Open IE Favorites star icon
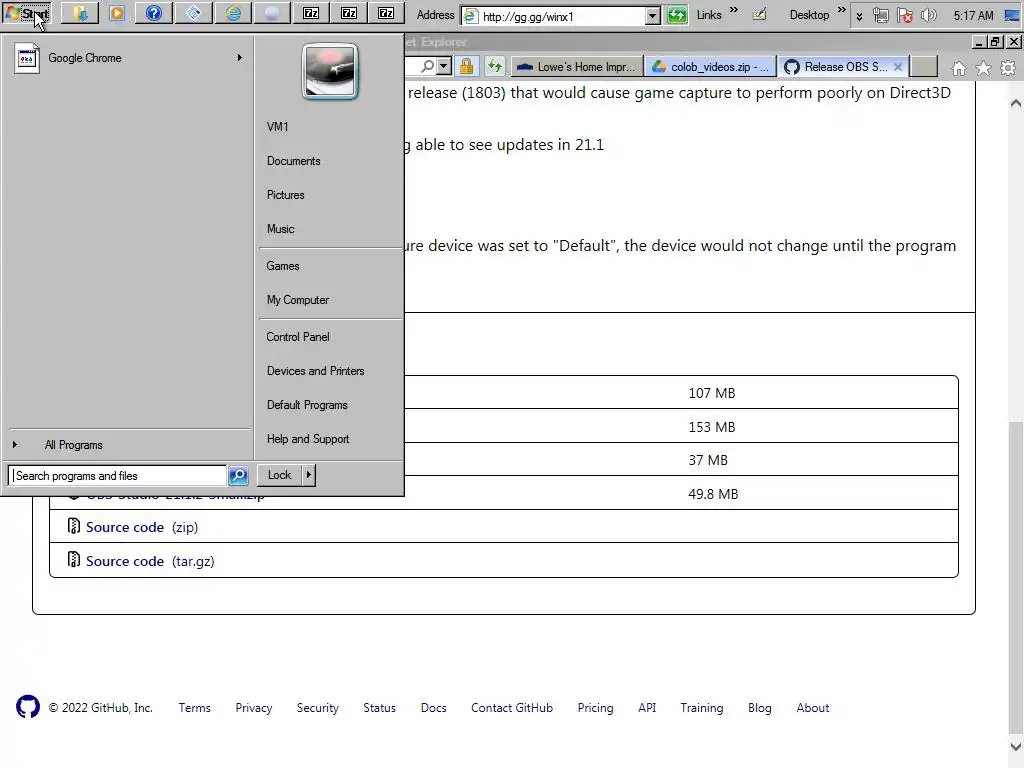Screen dimensions: 1024x768 coord(984,68)
